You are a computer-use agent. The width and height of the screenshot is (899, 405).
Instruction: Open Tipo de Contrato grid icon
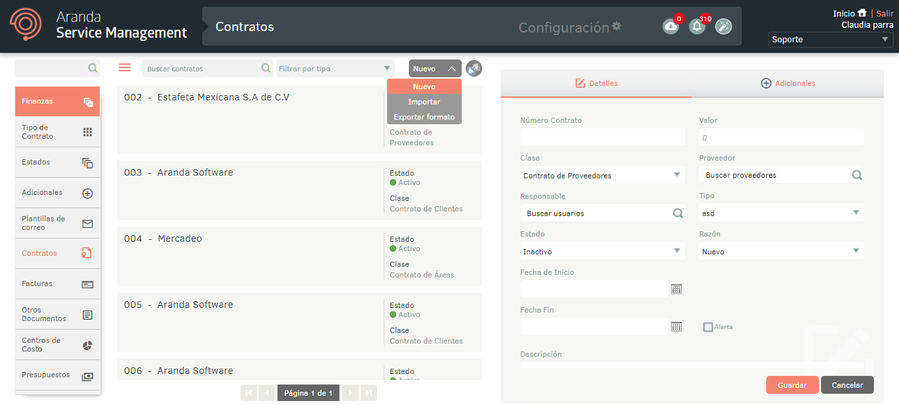click(x=87, y=132)
